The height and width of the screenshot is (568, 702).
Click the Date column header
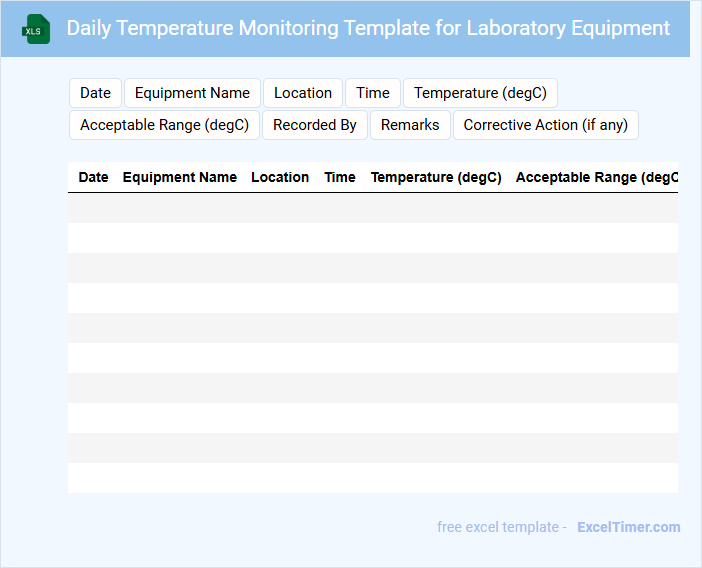(93, 177)
